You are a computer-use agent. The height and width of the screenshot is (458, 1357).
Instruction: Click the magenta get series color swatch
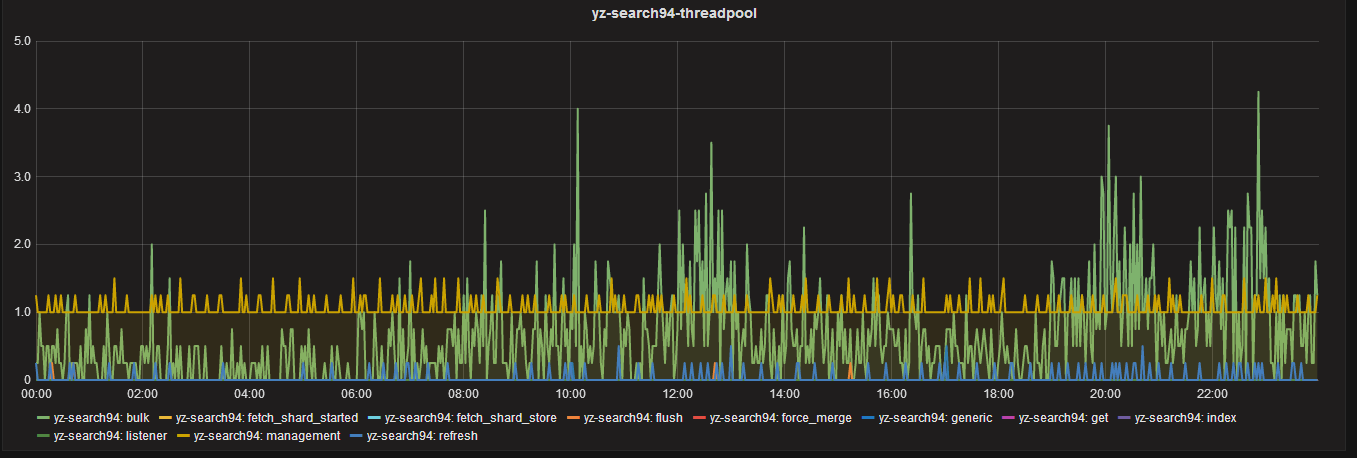point(1010,418)
